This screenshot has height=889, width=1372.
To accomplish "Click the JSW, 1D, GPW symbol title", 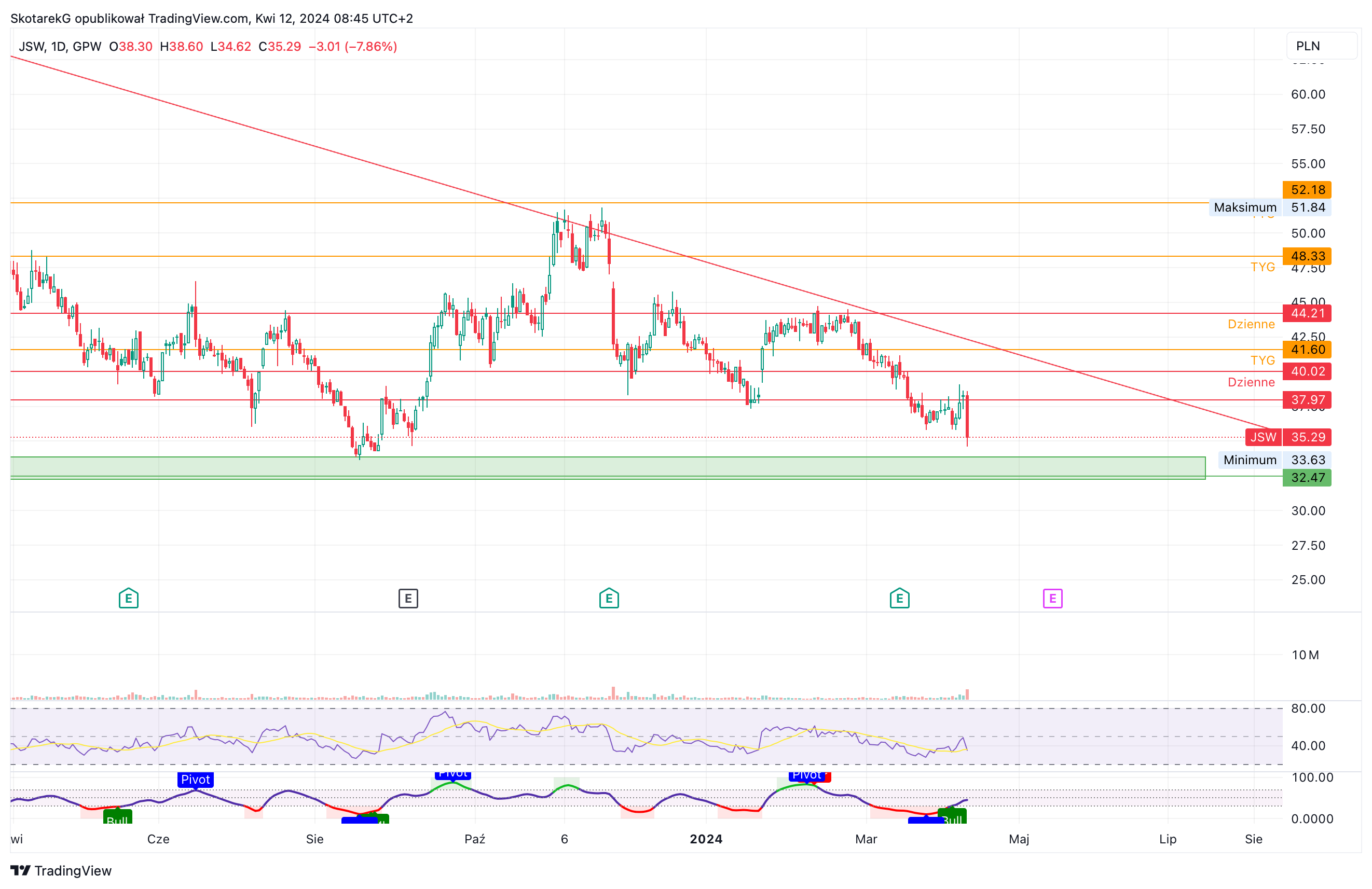I will tap(60, 46).
